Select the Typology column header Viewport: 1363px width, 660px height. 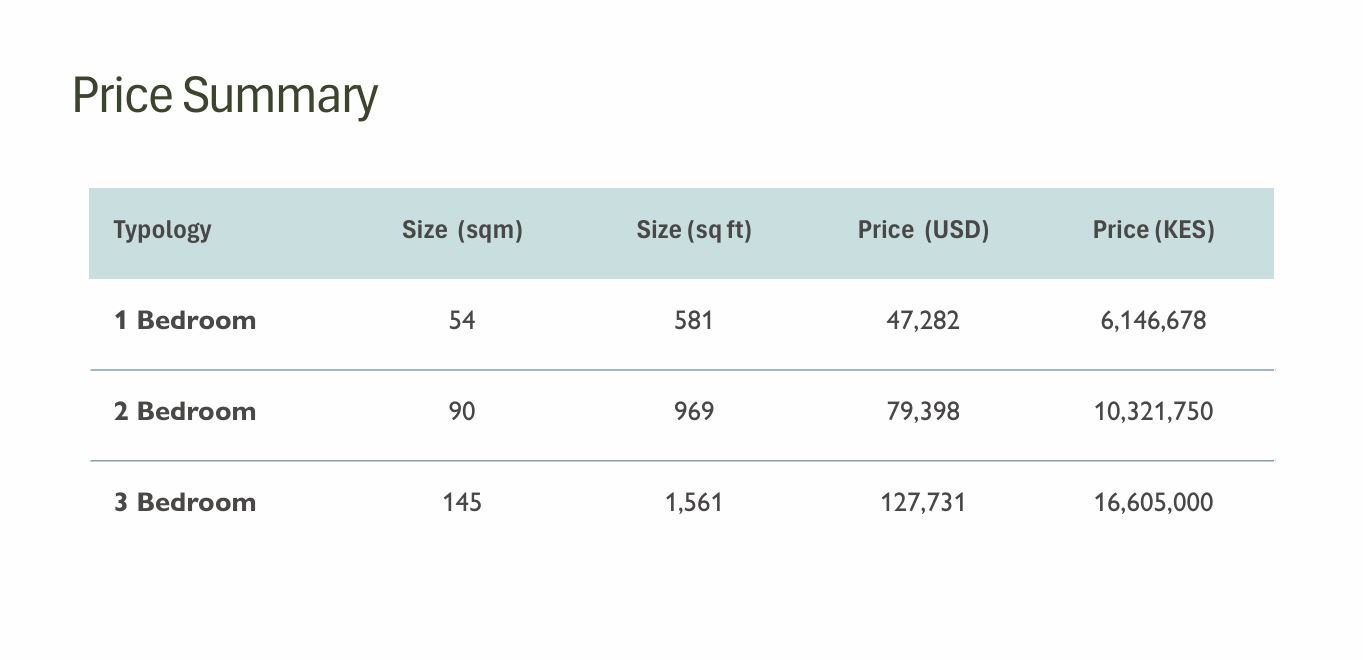[x=162, y=230]
